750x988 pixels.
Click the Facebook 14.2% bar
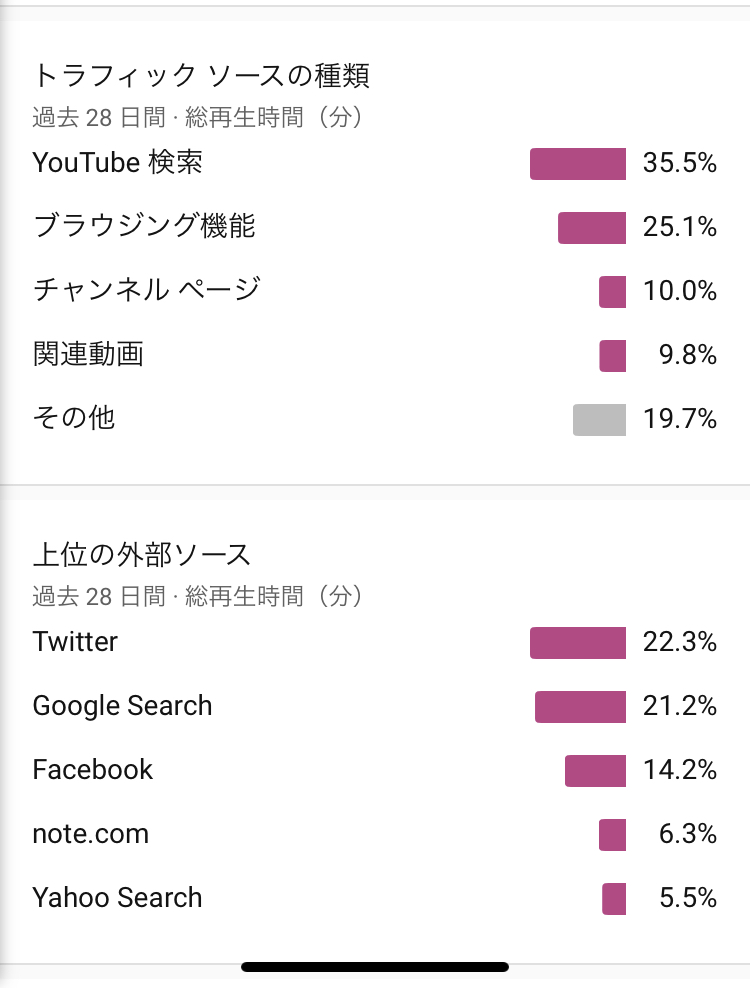point(596,771)
